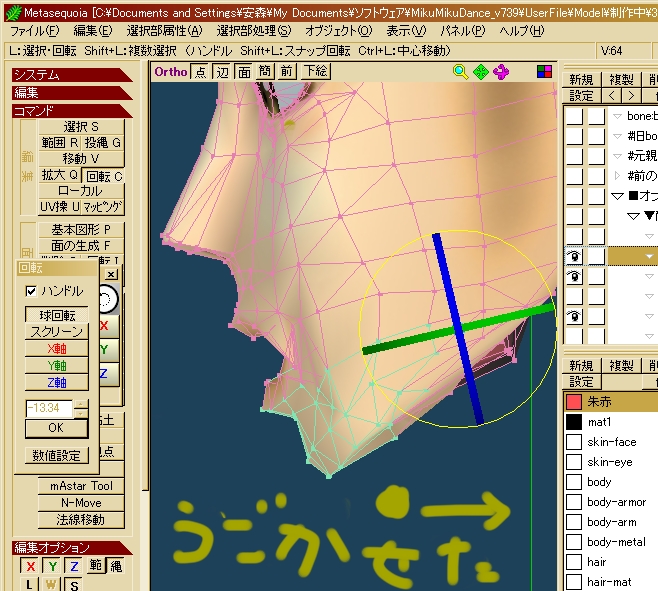The height and width of the screenshot is (591, 658).
Task: Toggle the 前 front-only display button
Action: click(287, 71)
